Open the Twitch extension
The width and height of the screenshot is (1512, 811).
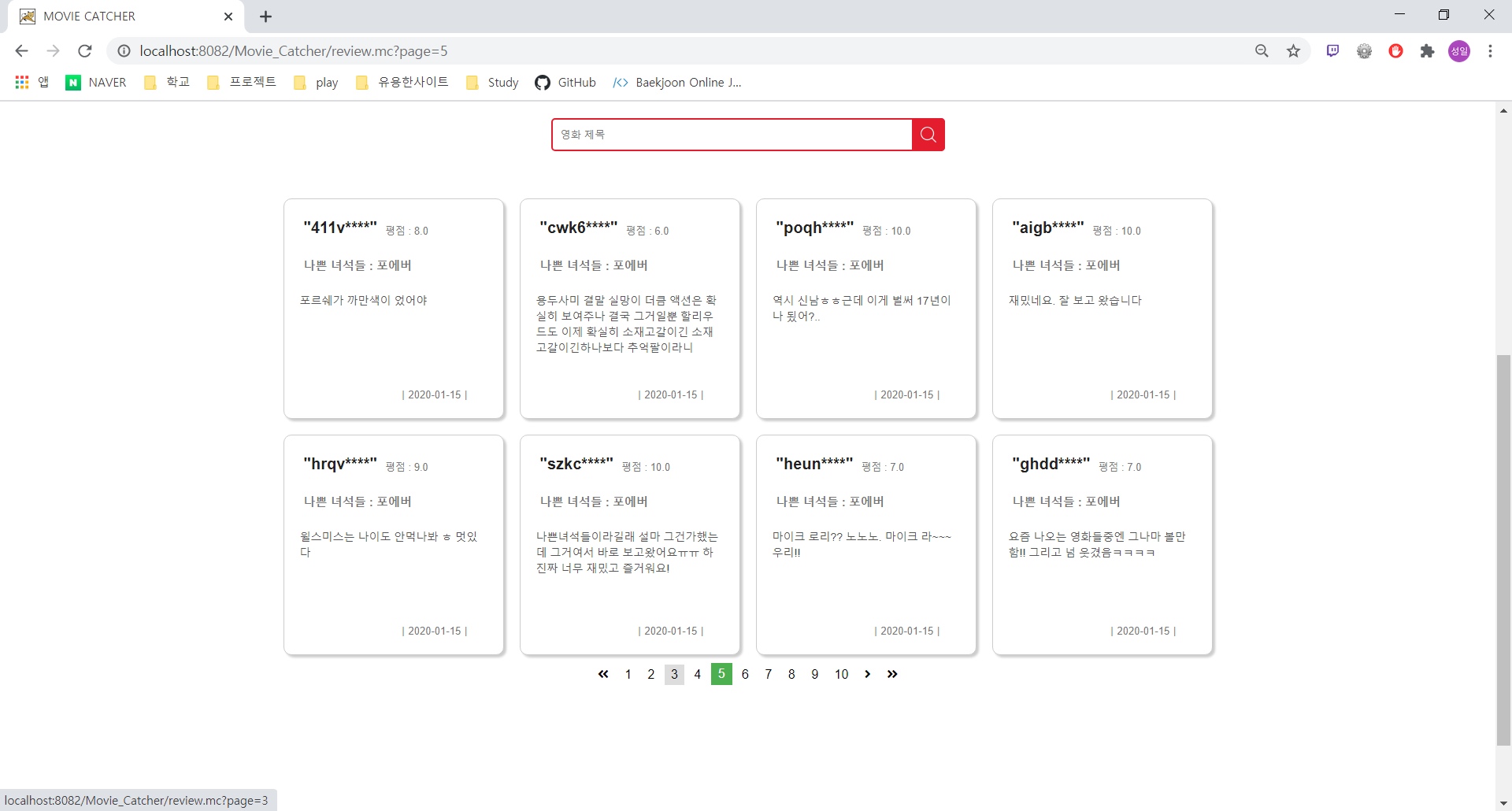(1332, 50)
